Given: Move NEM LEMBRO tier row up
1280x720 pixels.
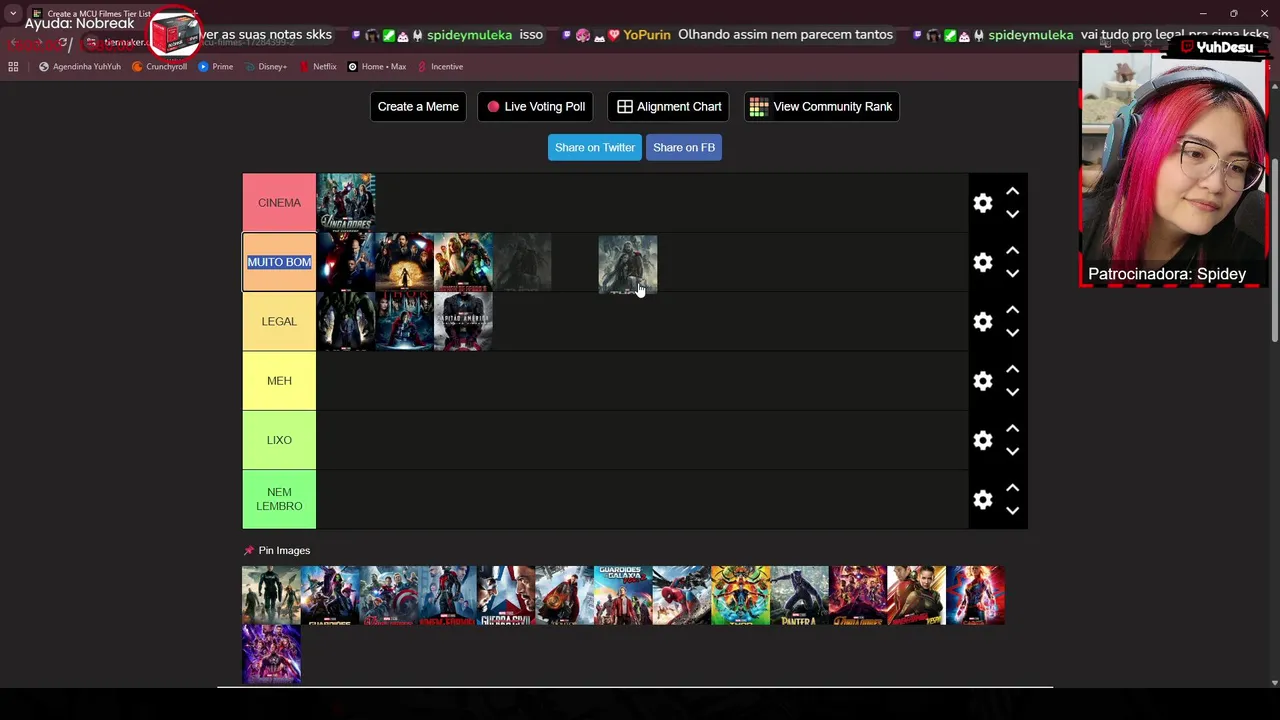Looking at the screenshot, I should point(1012,488).
